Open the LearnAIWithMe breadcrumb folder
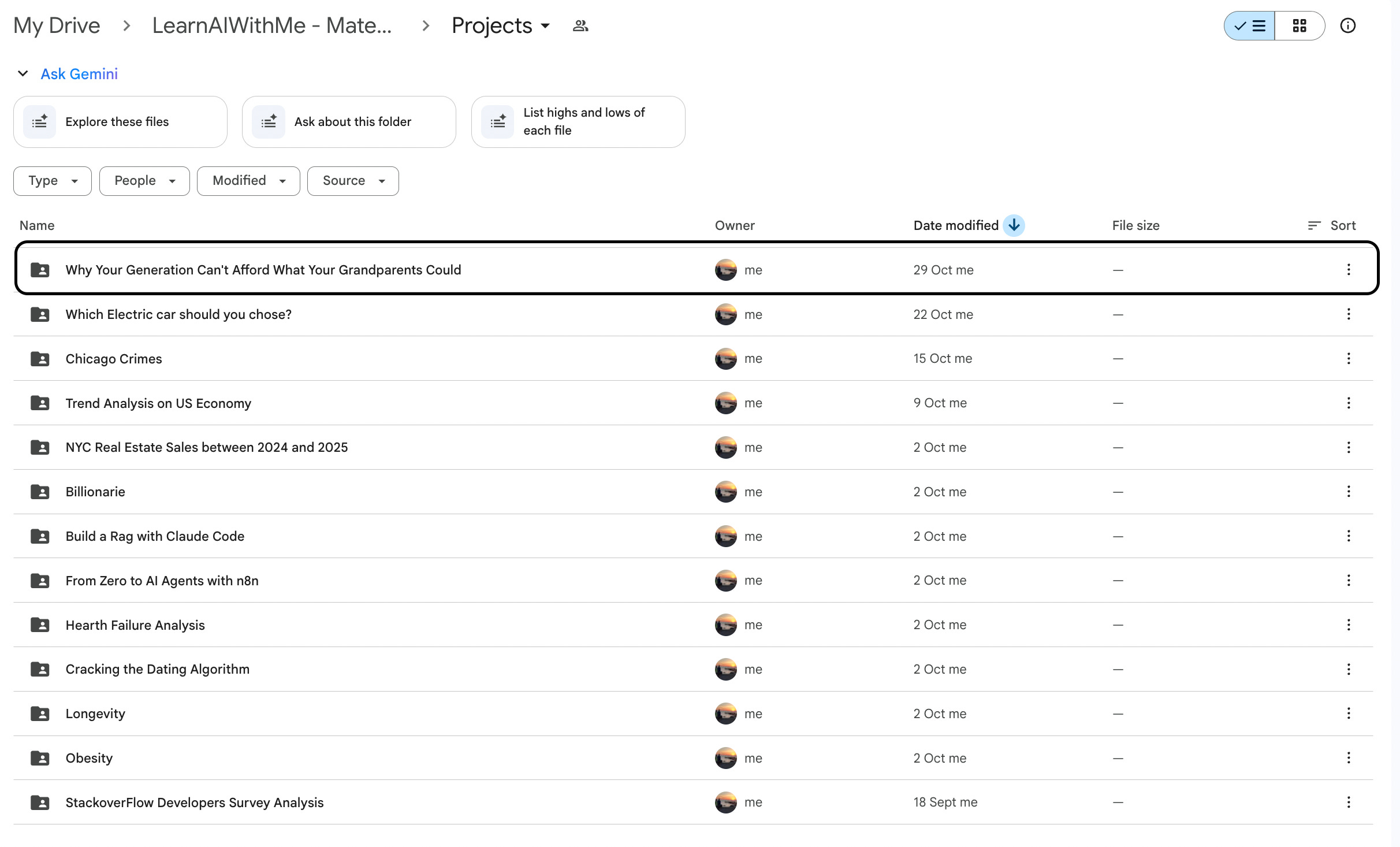The height and width of the screenshot is (847, 1400). pos(272,25)
